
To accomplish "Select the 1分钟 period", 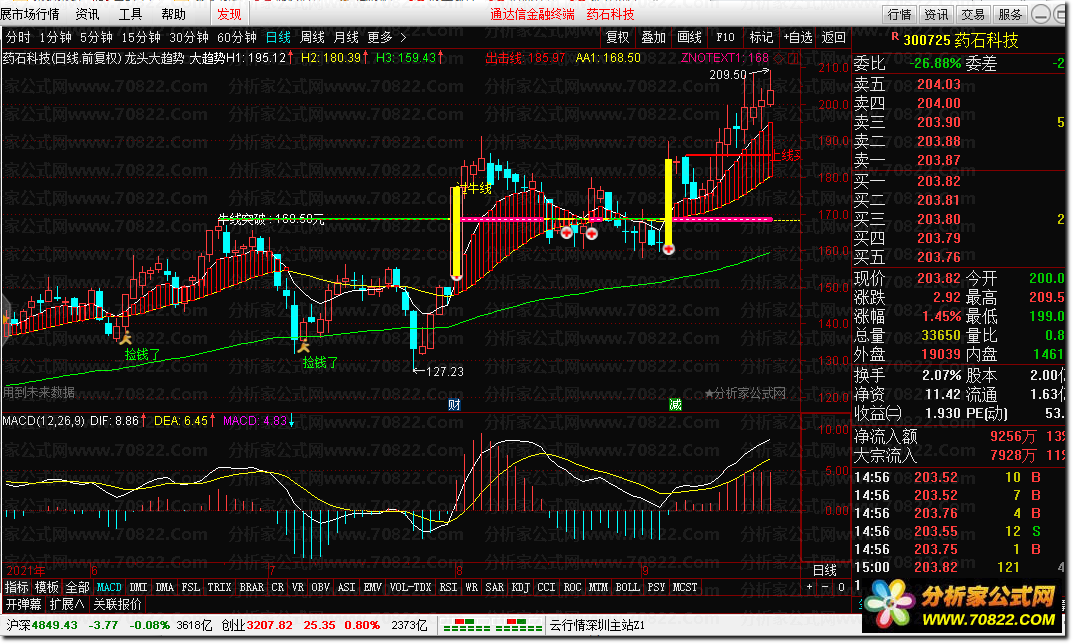I will [x=55, y=38].
